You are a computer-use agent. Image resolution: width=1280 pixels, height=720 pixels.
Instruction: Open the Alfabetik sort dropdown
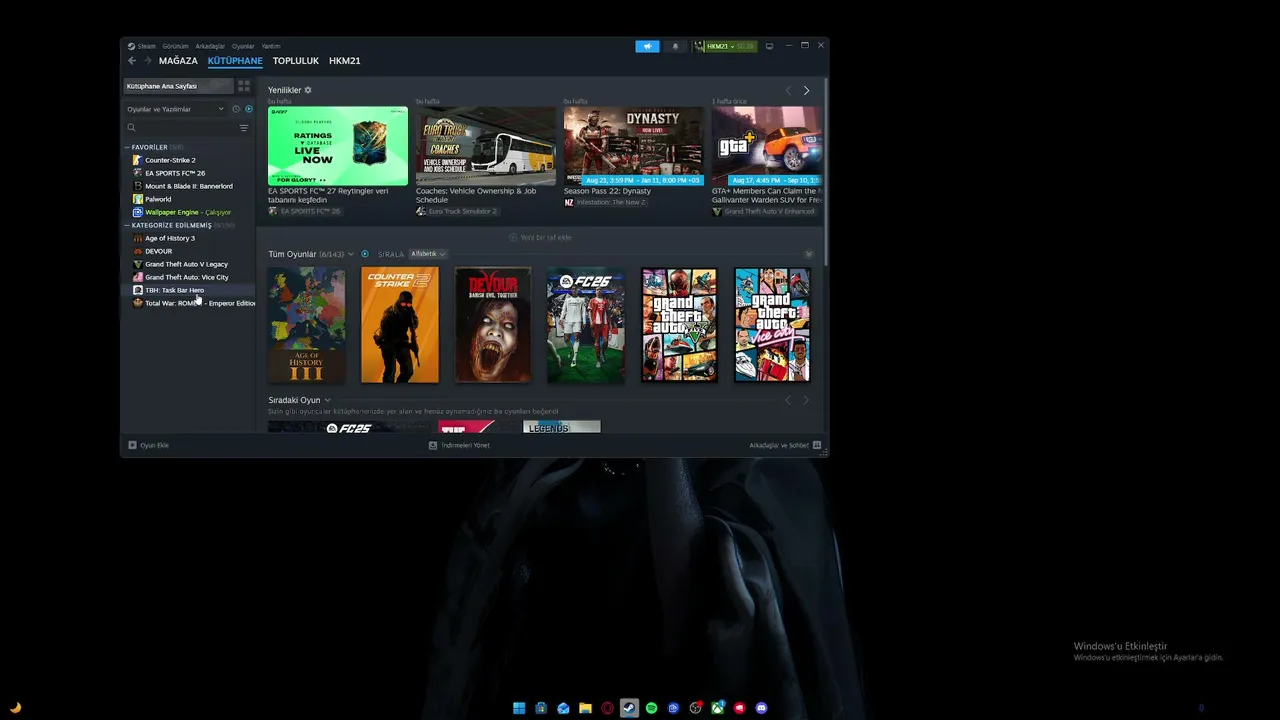(428, 254)
